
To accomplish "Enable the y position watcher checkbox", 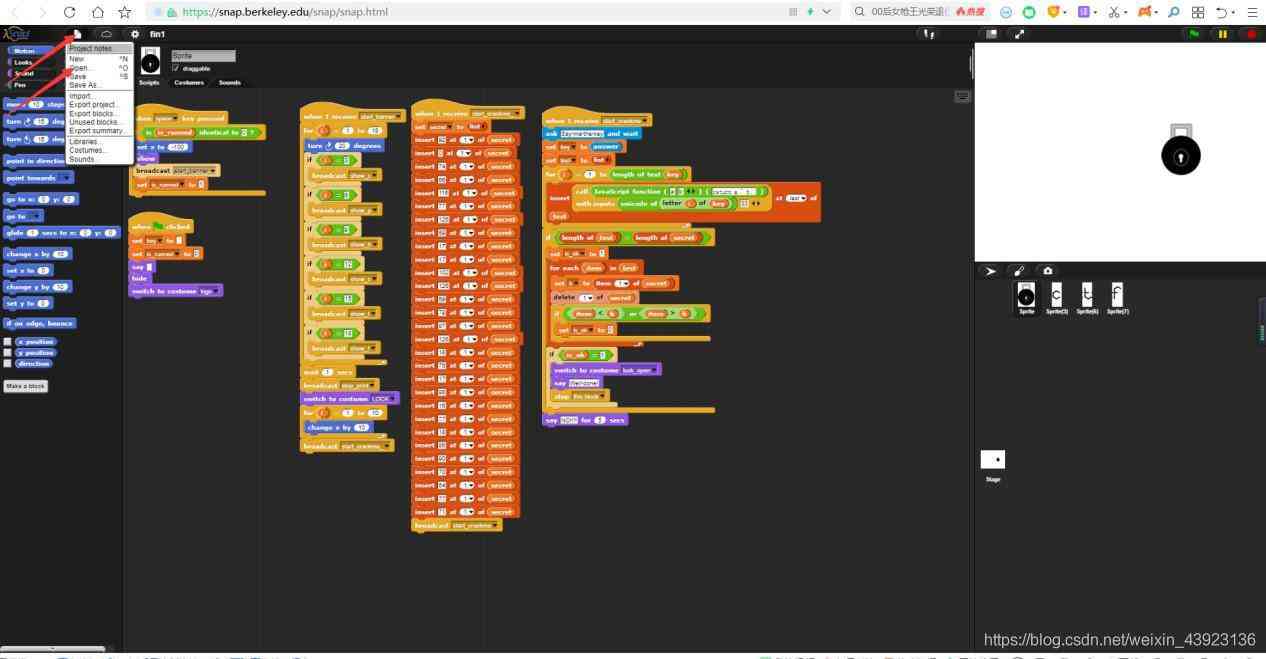I will tap(8, 352).
